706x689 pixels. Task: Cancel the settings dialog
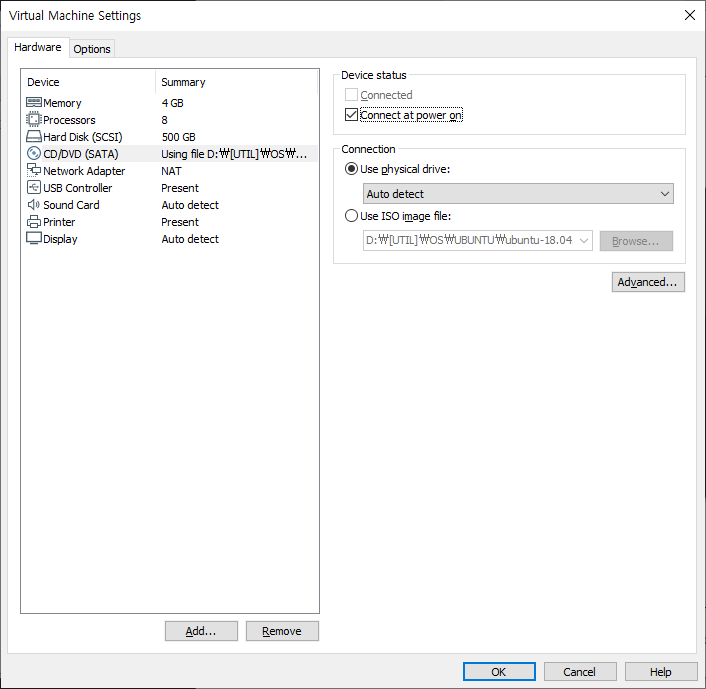(x=580, y=672)
